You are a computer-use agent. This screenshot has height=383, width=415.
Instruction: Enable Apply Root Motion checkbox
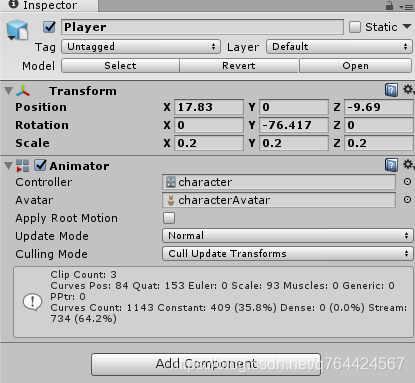(169, 218)
